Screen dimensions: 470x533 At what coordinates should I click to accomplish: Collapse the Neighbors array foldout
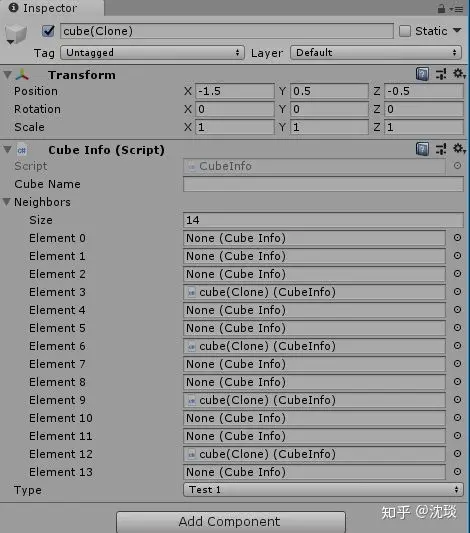click(6, 202)
